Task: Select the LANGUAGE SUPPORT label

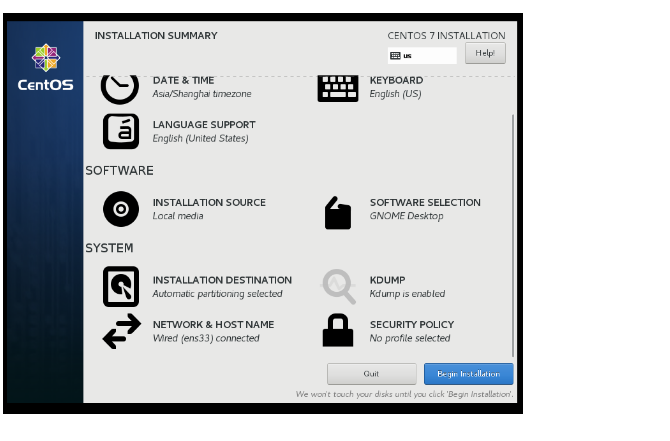Action: tap(204, 125)
